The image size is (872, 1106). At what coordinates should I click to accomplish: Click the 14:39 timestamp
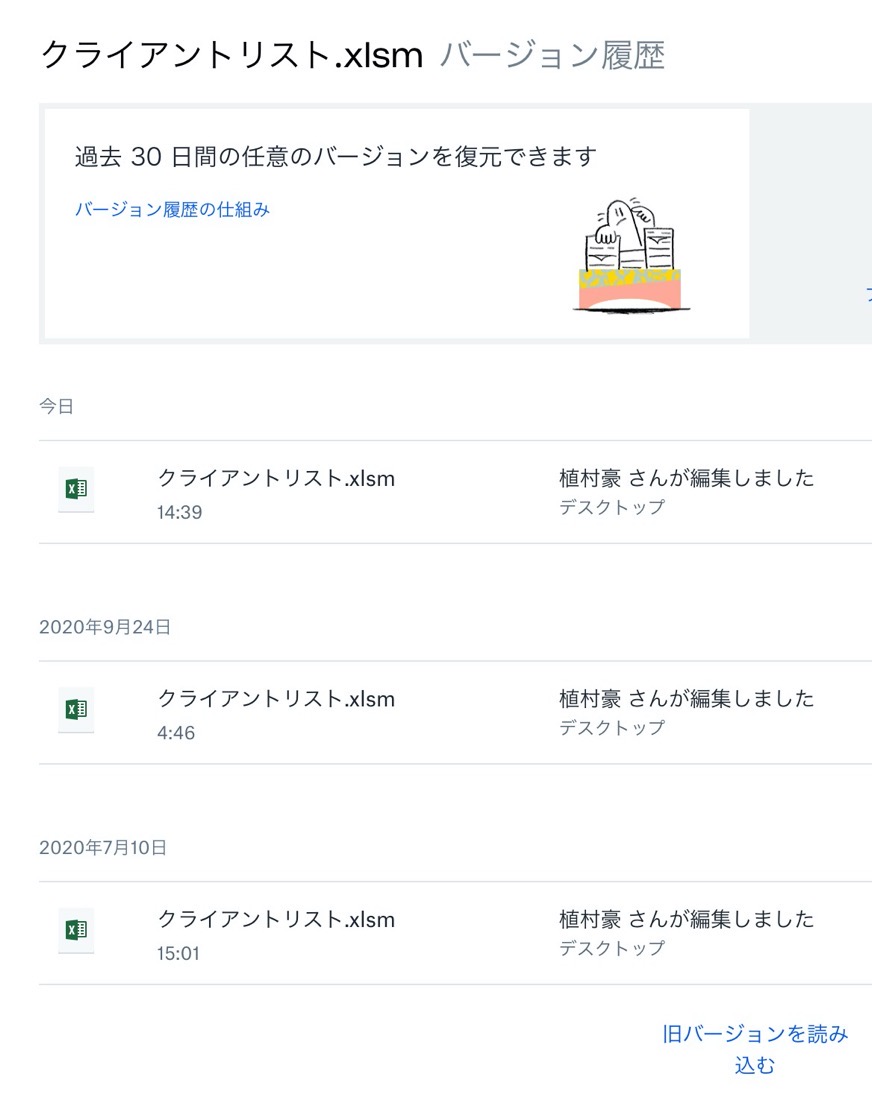tap(179, 512)
